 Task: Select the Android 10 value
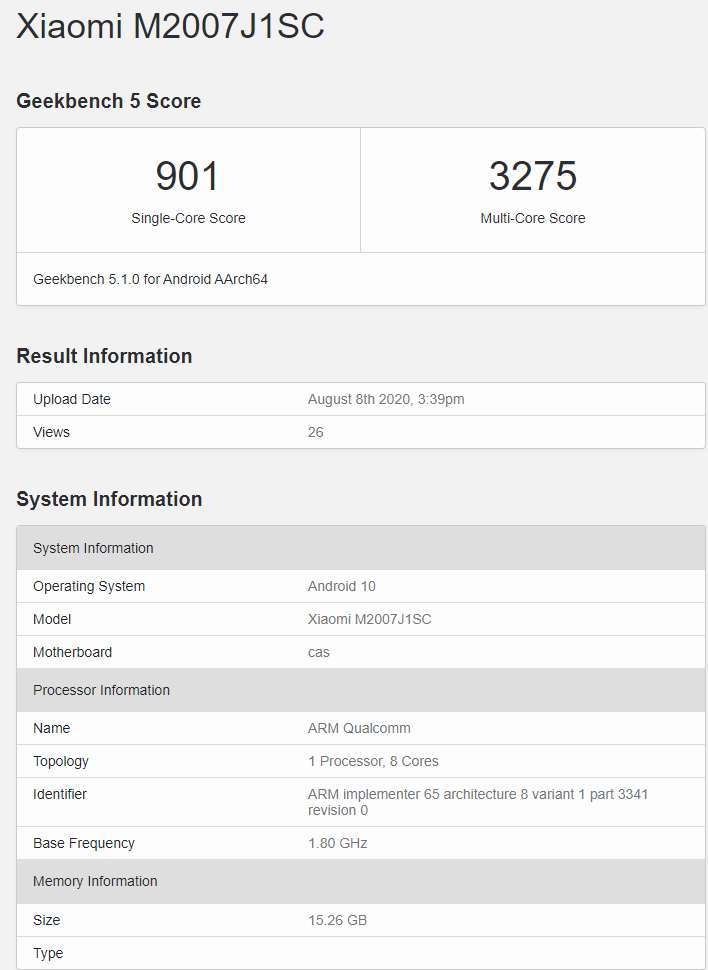(342, 586)
